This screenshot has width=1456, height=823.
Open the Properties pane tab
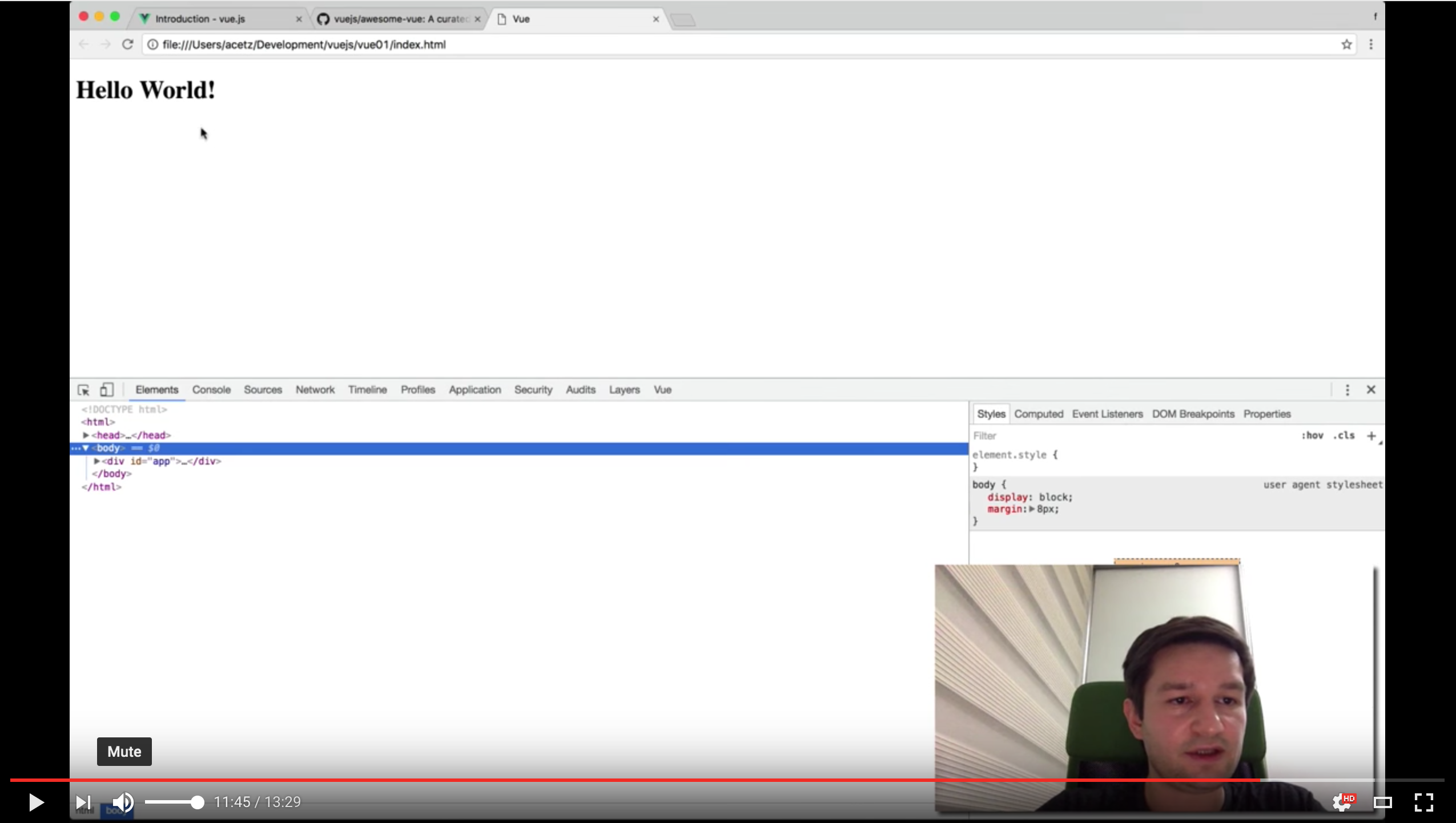click(1267, 414)
